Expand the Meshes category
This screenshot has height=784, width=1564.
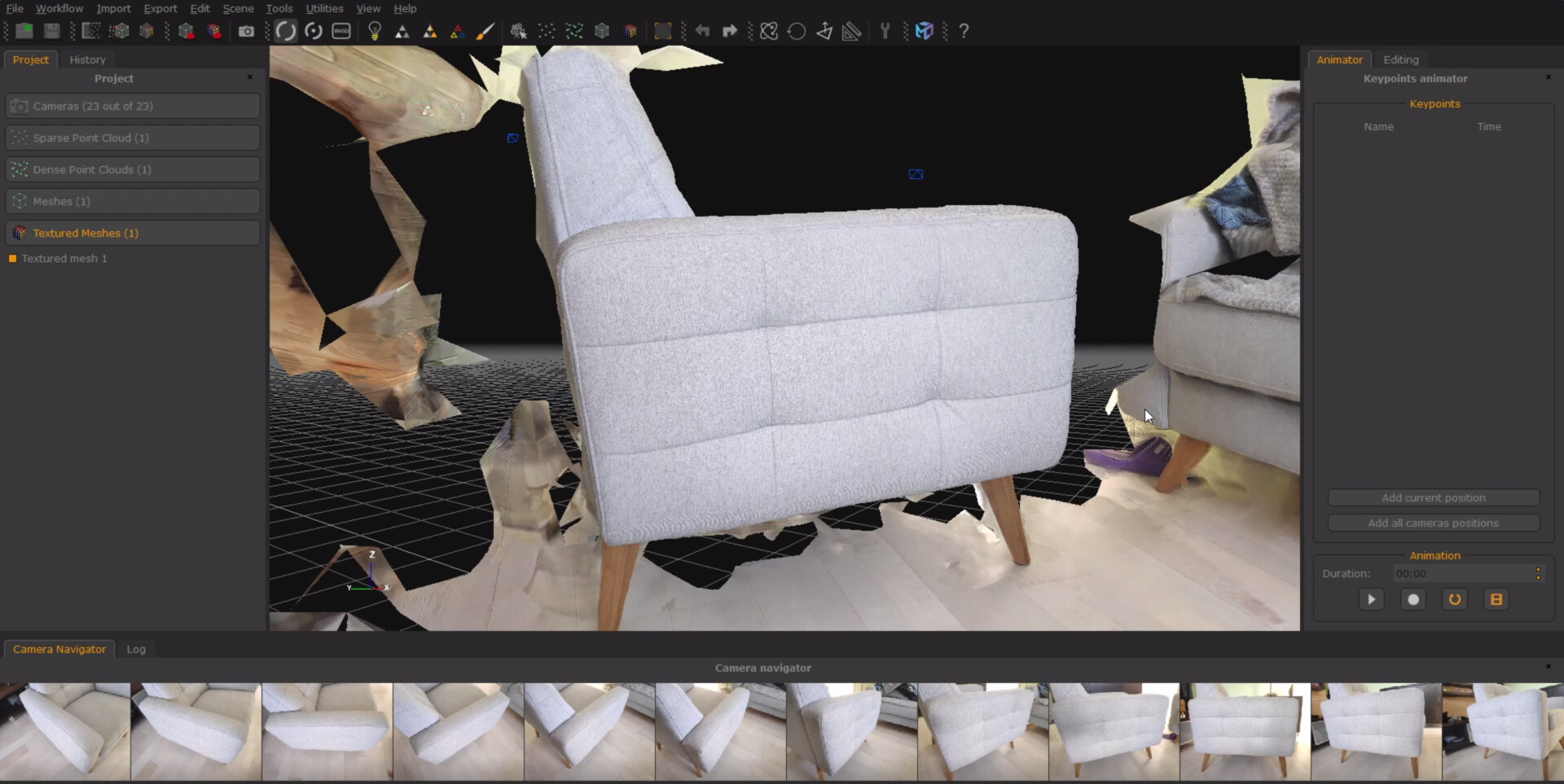click(x=133, y=201)
